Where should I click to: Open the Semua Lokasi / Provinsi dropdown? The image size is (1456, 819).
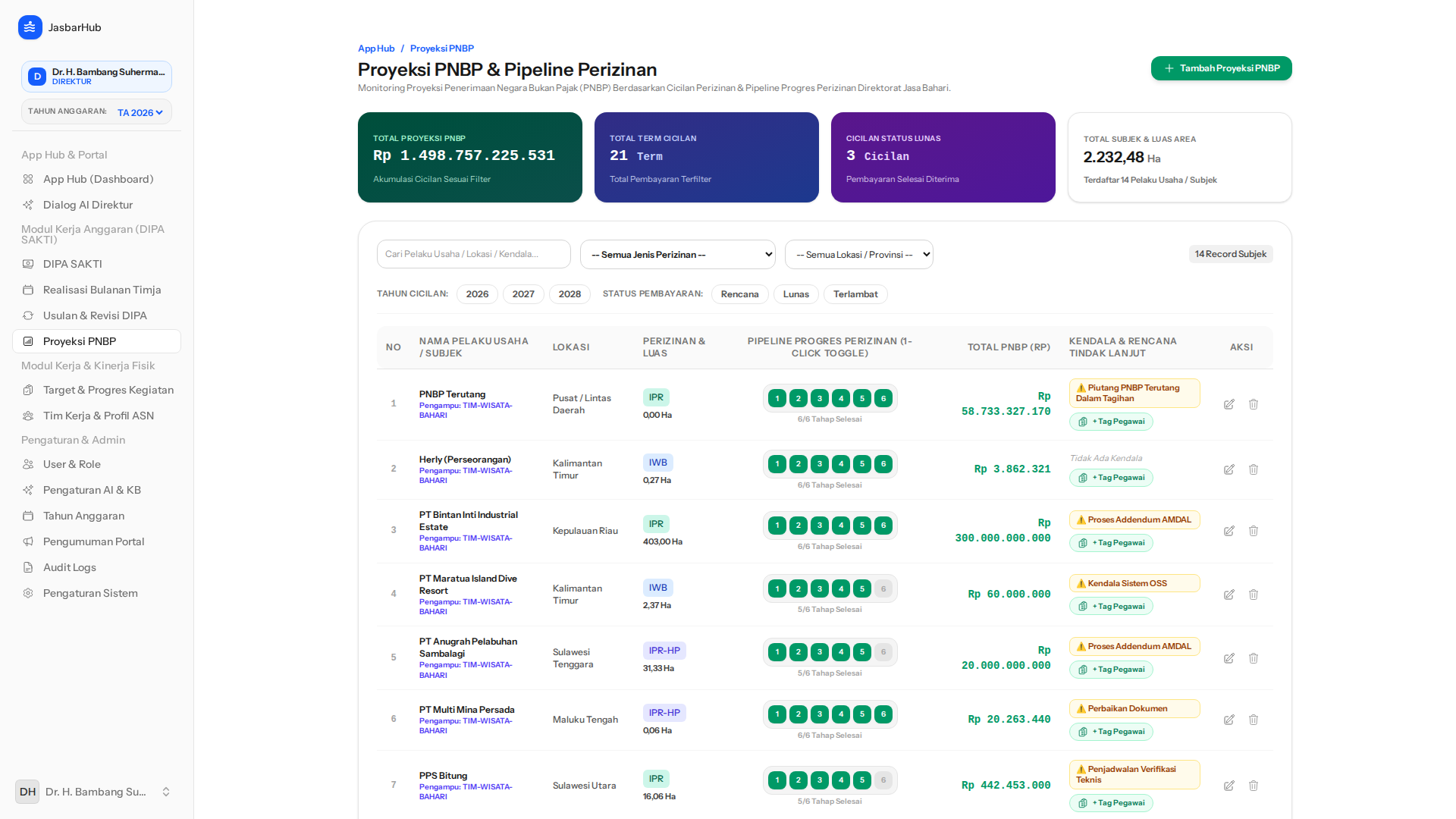(x=859, y=254)
